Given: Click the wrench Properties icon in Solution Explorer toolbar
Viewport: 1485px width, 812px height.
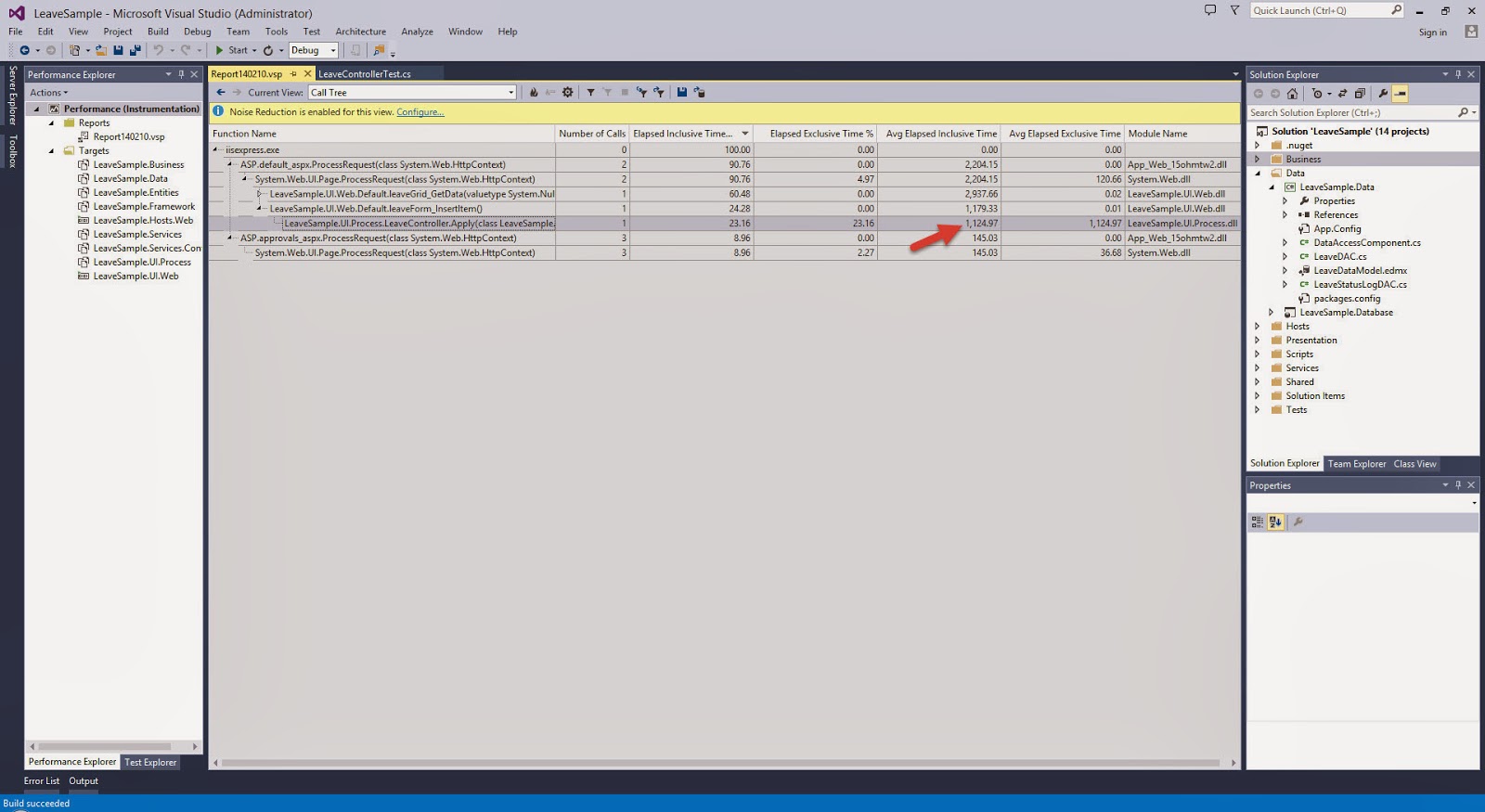Looking at the screenshot, I should click(1383, 93).
